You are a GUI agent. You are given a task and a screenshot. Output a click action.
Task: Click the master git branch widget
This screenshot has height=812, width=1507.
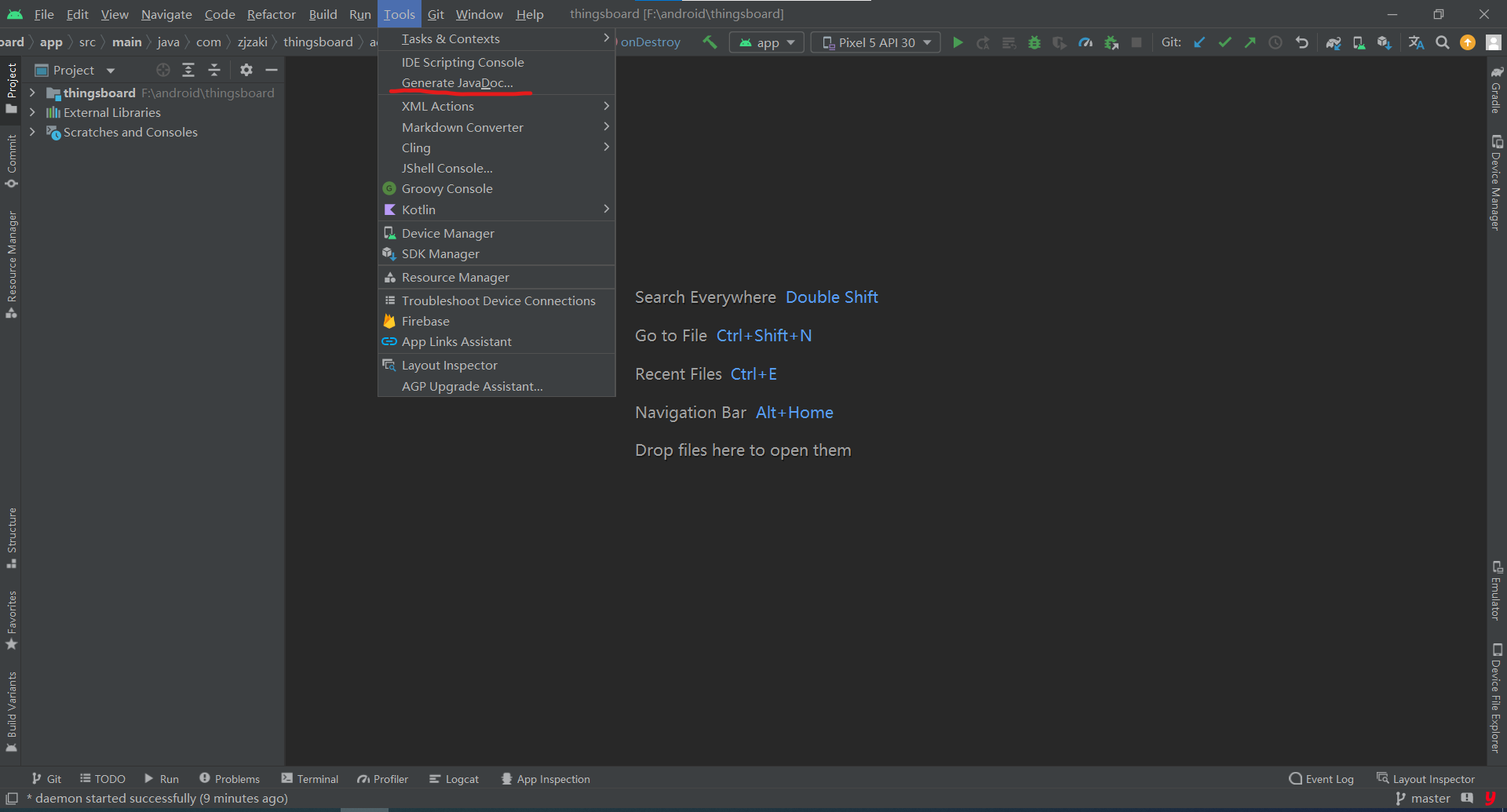pos(1422,798)
